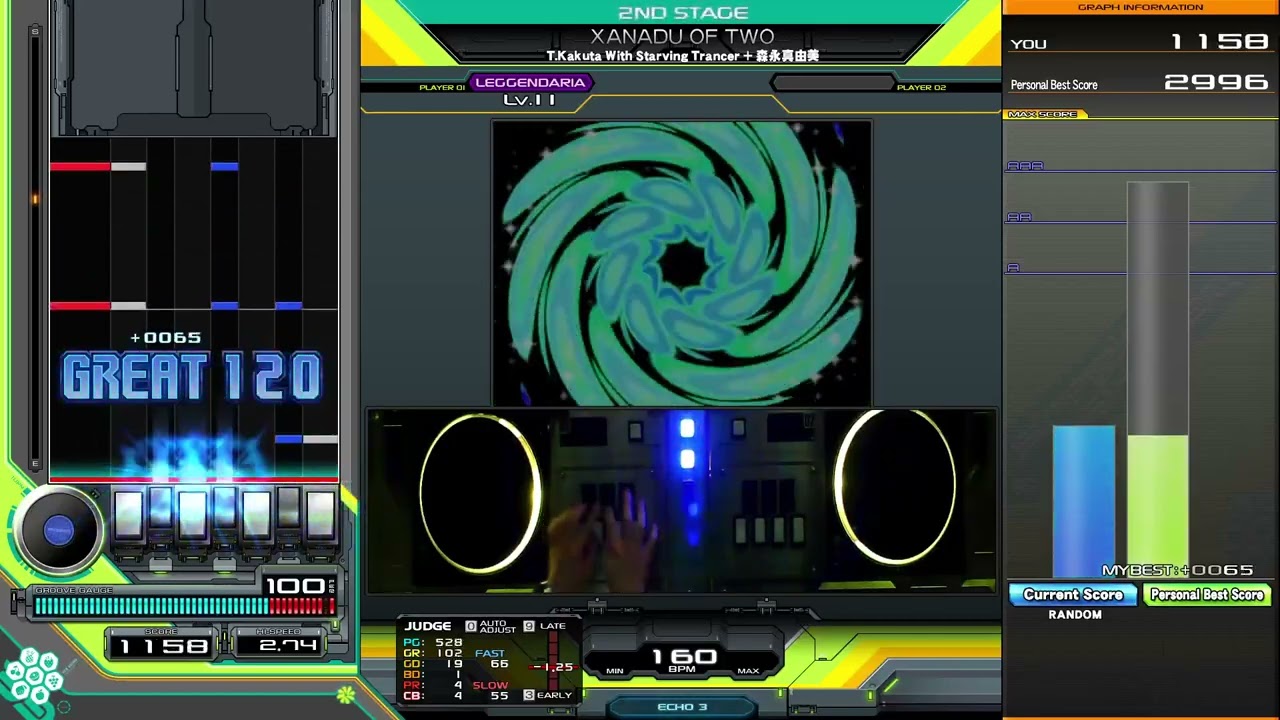The width and height of the screenshot is (1280, 720).
Task: Click the Lv.11 level text
Action: pyautogui.click(x=530, y=100)
